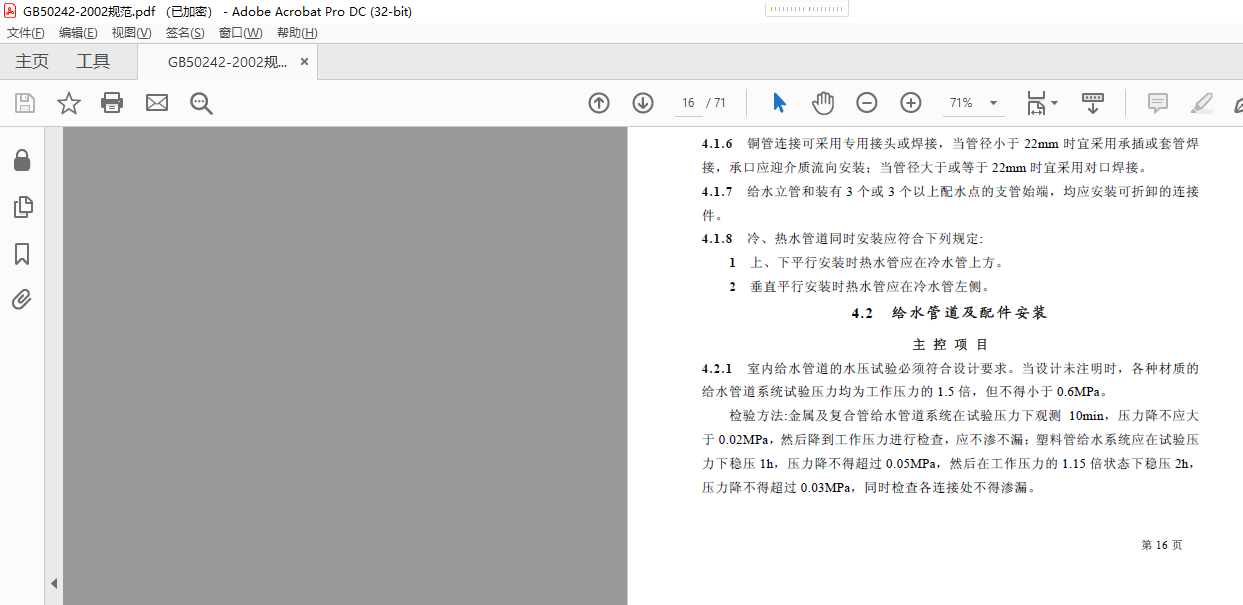Click the save file floppy disk icon
The height and width of the screenshot is (605, 1243).
coord(24,103)
